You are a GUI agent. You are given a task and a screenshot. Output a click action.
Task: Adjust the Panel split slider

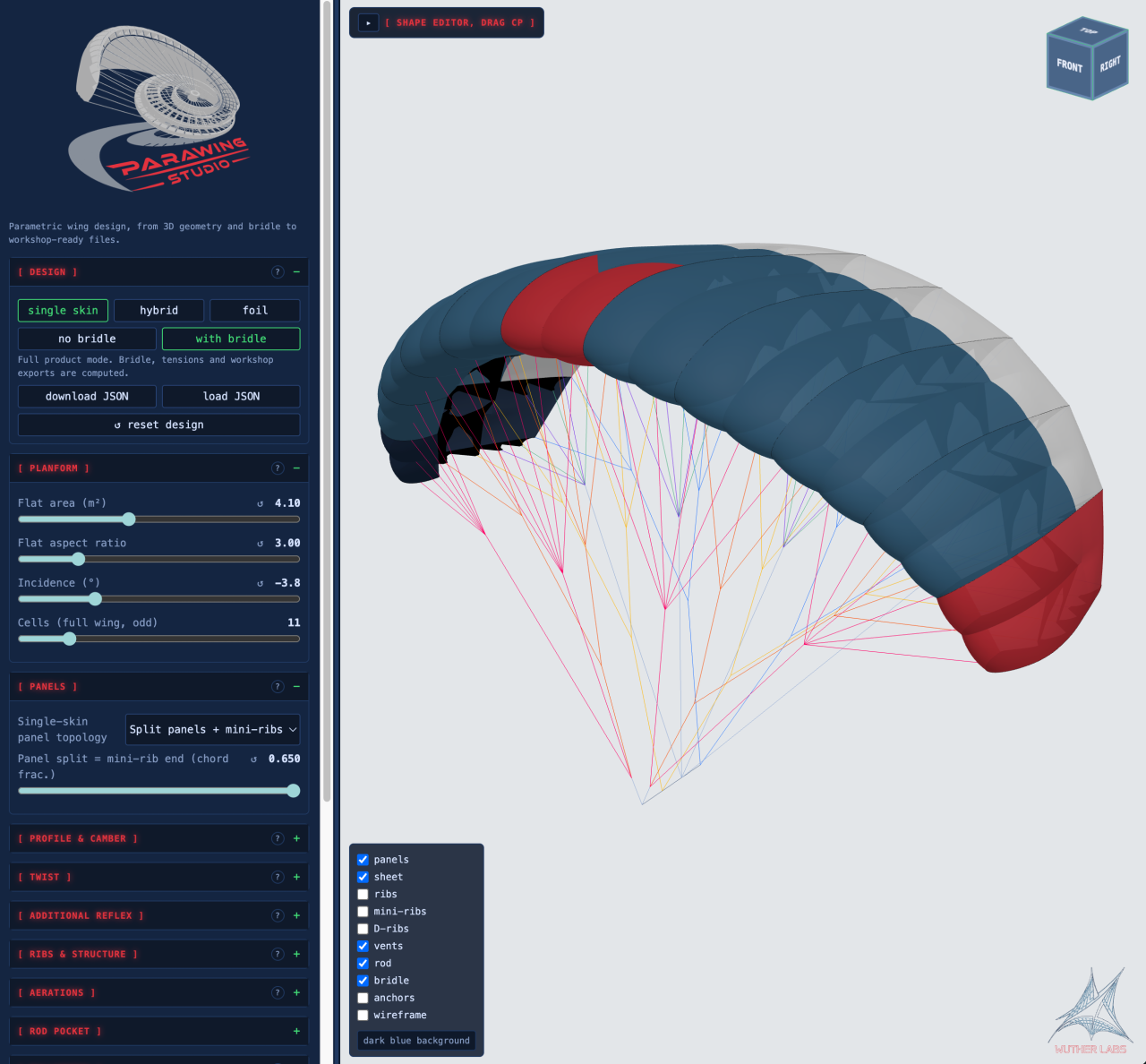pos(159,791)
